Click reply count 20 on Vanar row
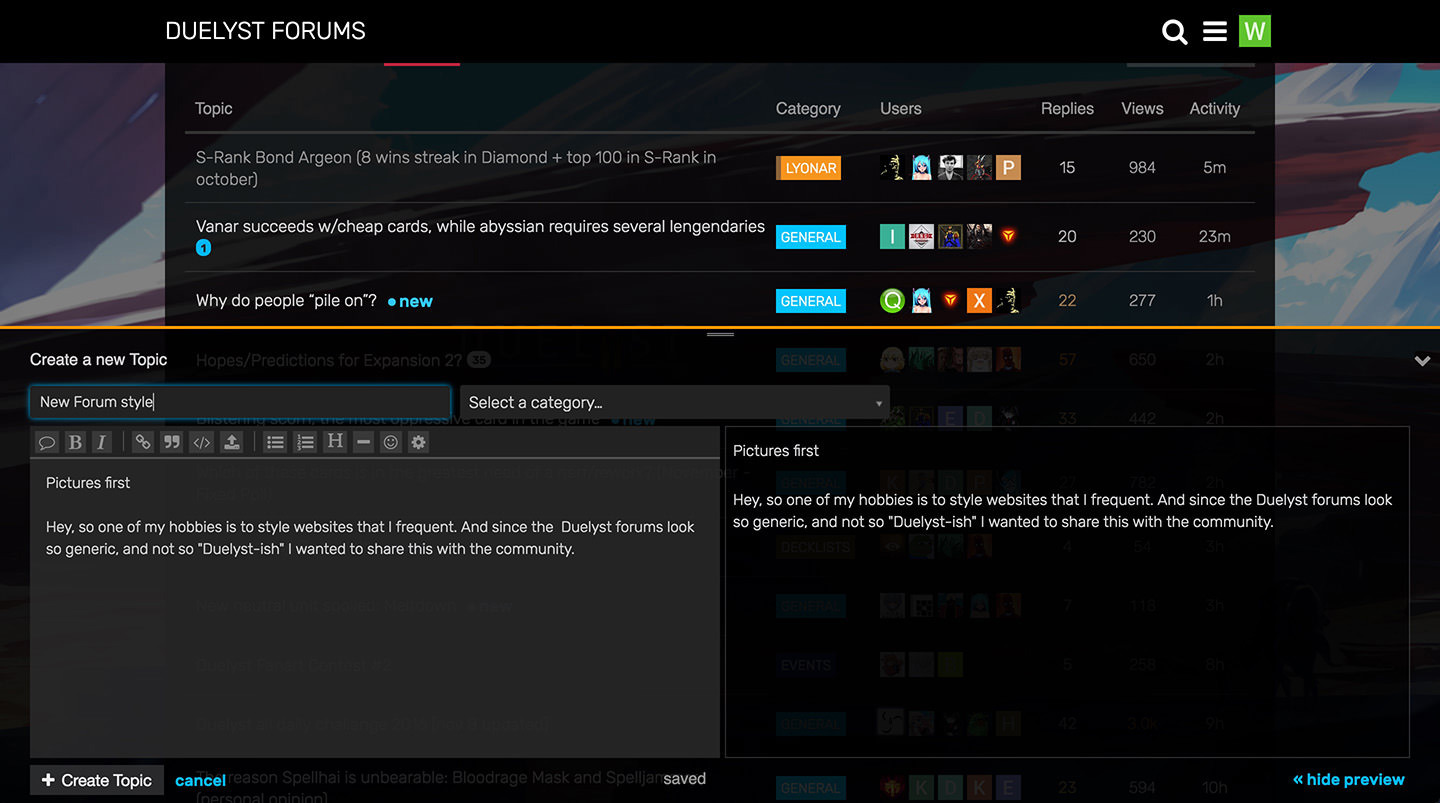The height and width of the screenshot is (803, 1440). [1067, 237]
